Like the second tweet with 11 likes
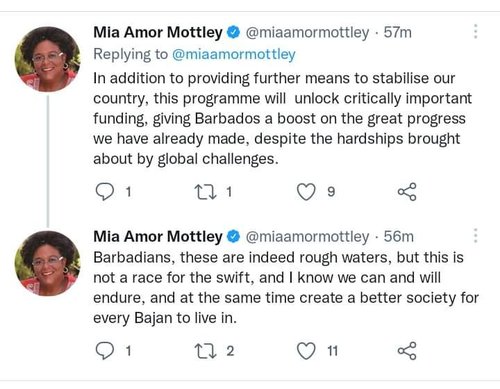Viewport: 500px width, 389px height. [x=306, y=351]
